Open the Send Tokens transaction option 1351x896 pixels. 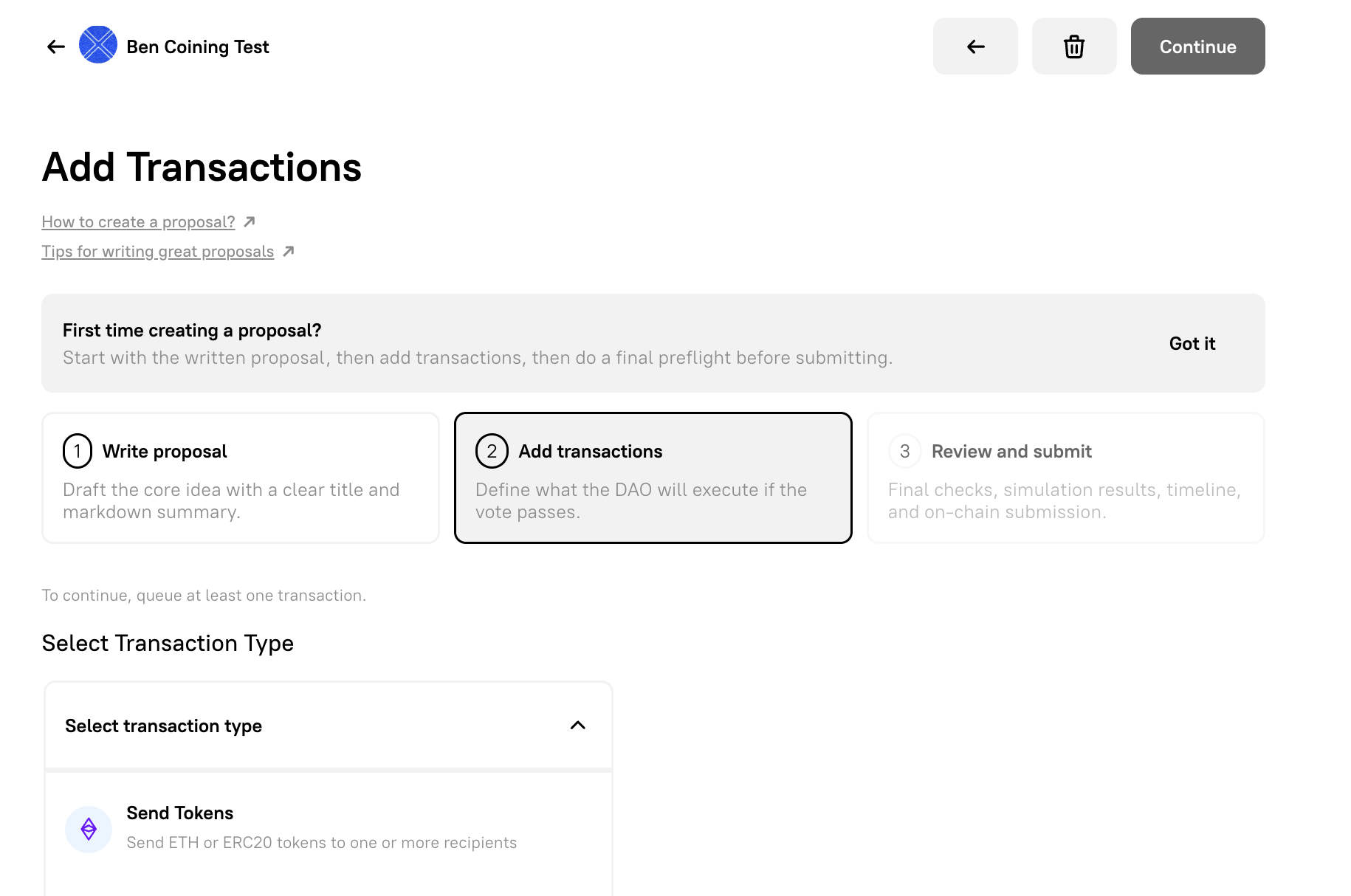coord(295,827)
